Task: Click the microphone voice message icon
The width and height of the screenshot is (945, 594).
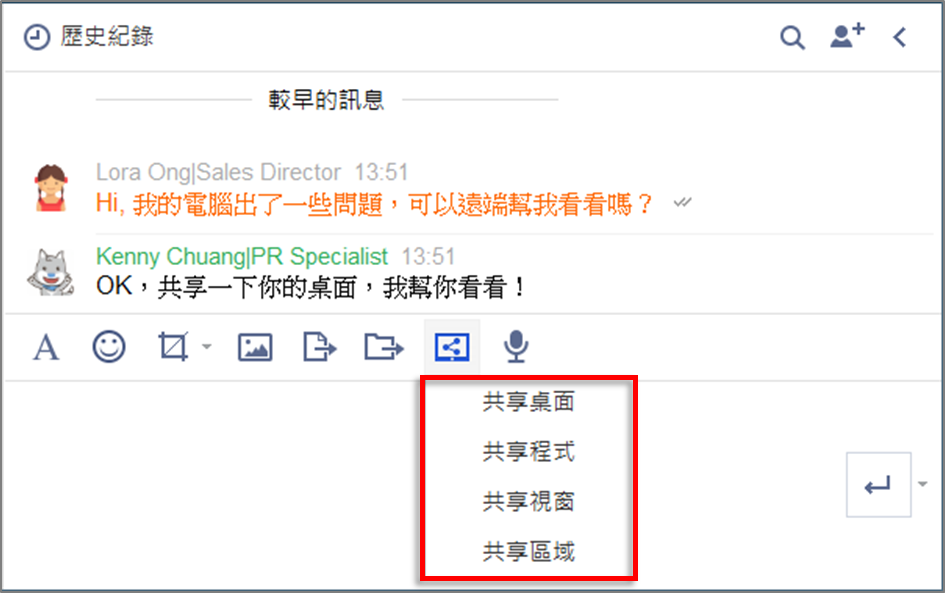Action: pos(516,347)
